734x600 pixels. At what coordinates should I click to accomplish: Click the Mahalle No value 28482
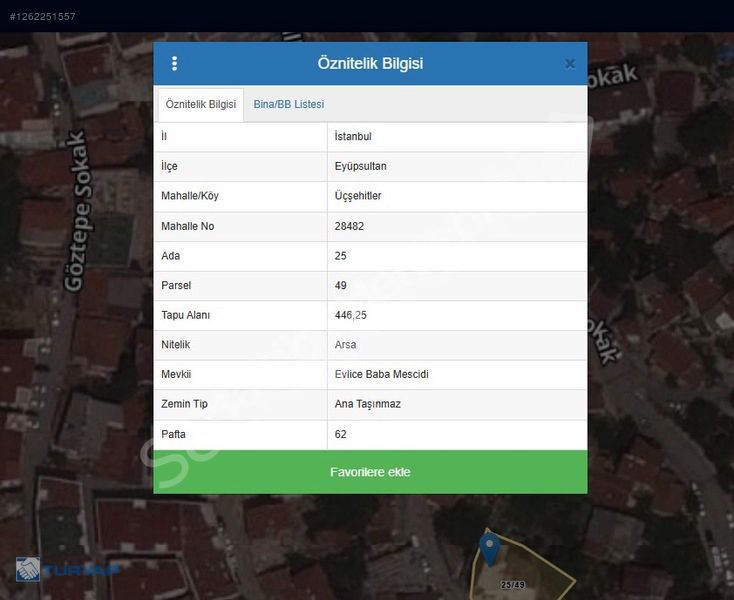pyautogui.click(x=349, y=226)
